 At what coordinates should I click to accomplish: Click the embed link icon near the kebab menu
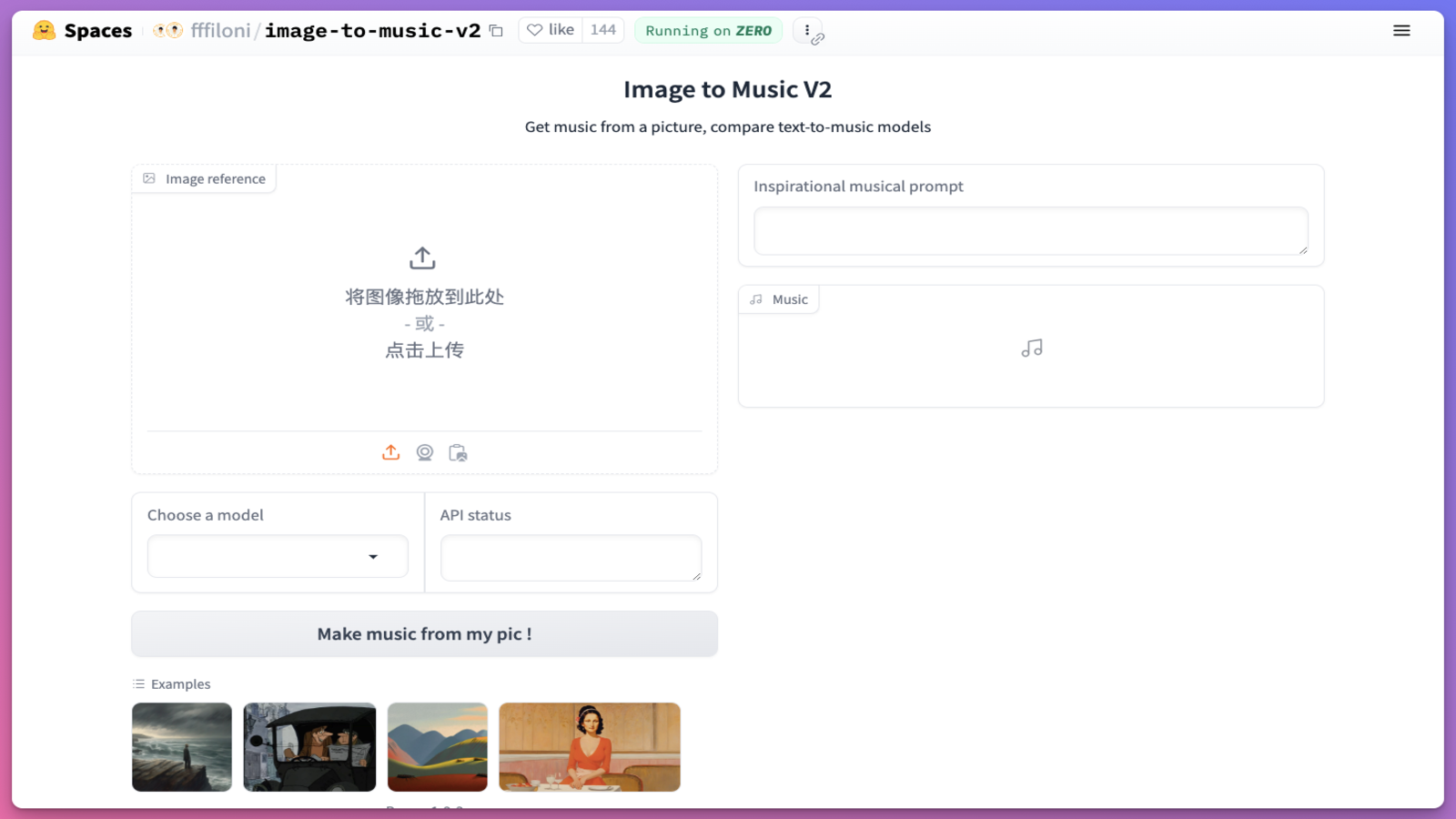point(820,37)
